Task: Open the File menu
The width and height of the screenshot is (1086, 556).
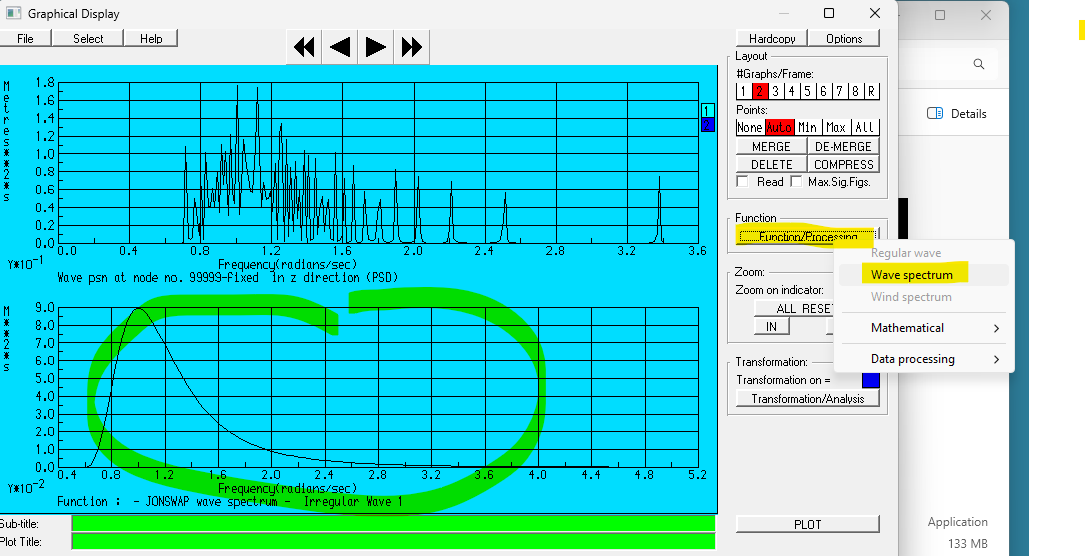Action: [25, 38]
